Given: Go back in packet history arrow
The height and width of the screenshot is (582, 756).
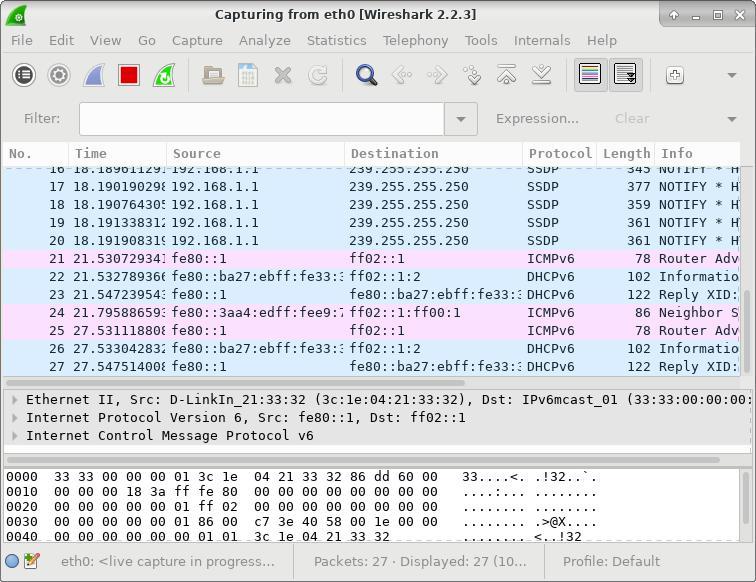Looking at the screenshot, I should click(x=402, y=75).
